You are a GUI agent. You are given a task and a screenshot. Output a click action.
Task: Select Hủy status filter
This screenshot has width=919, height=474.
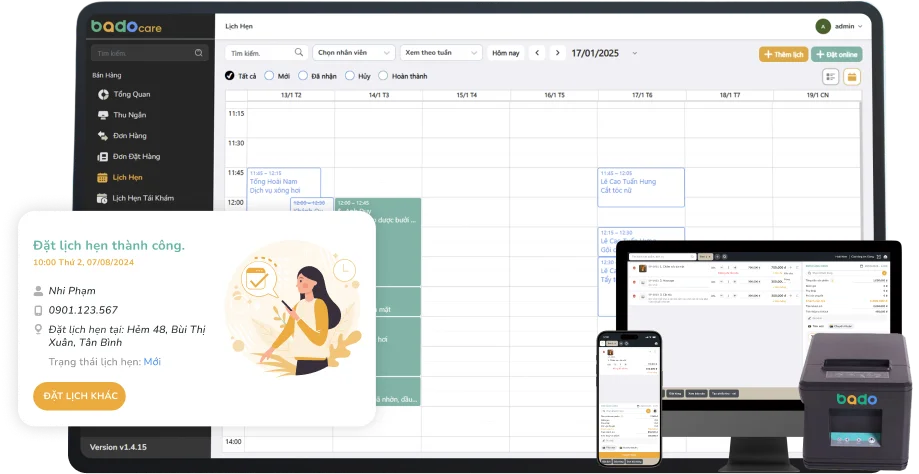tap(350, 76)
